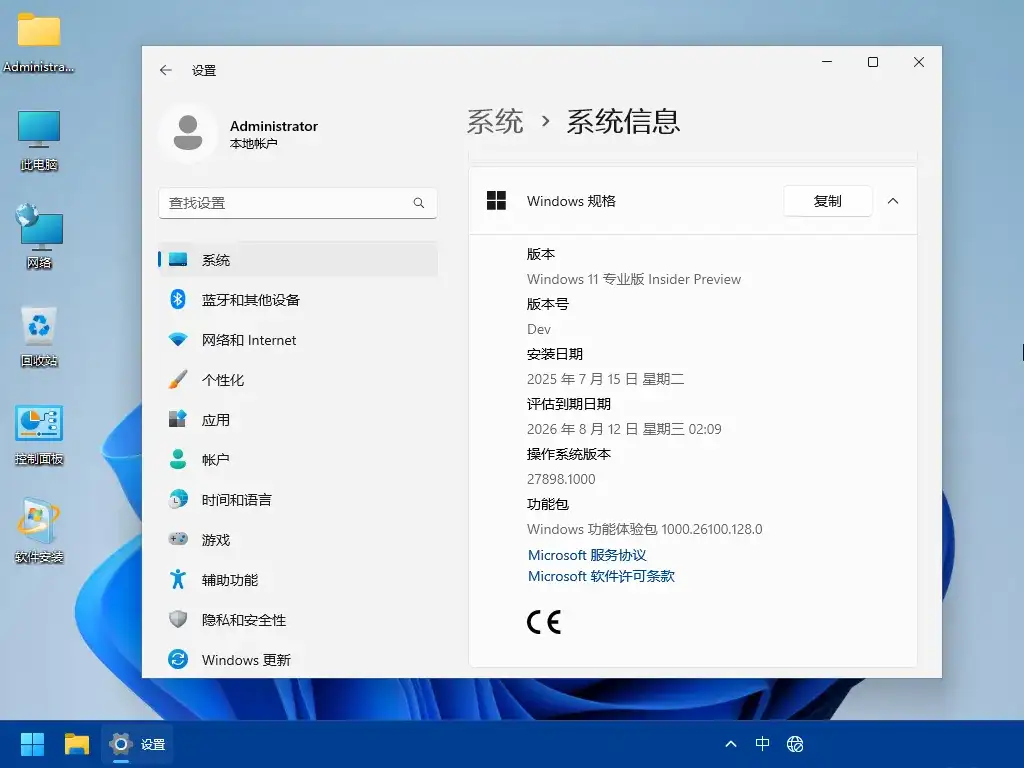
Task: Select 隐私和安全性 in sidebar
Action: point(298,619)
